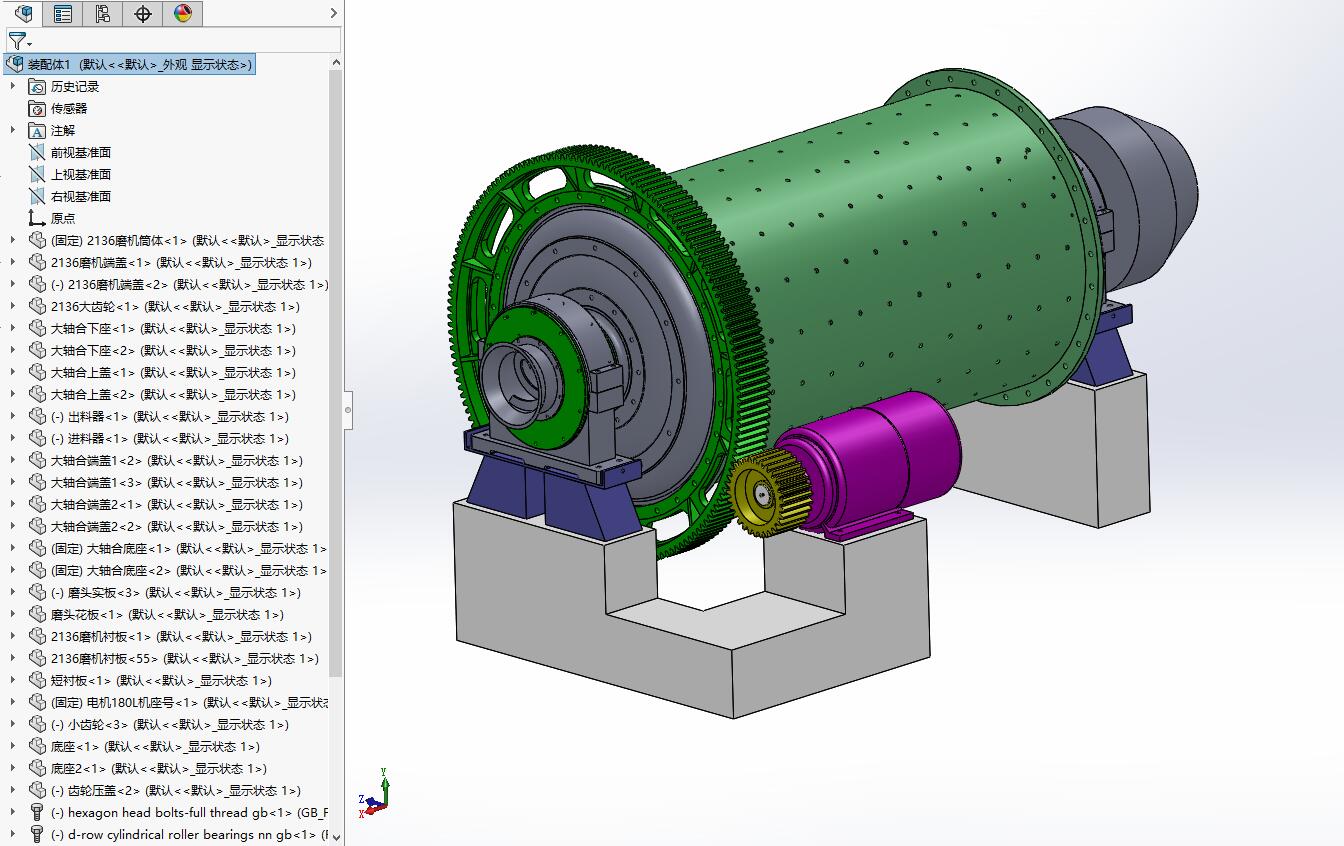Open the FeatureManager design tree tab
Screen dimensions: 1344x846
(x=24, y=13)
